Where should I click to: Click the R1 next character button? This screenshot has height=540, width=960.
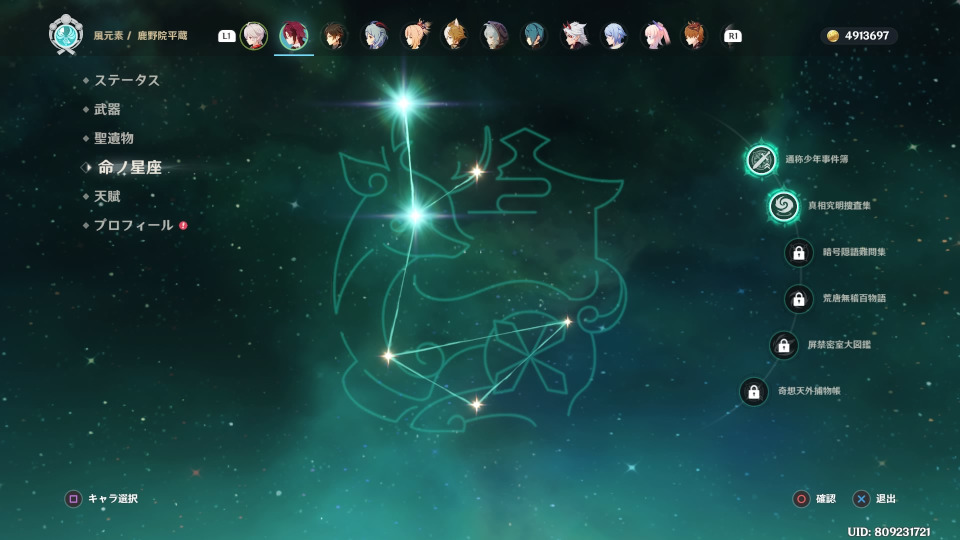pyautogui.click(x=733, y=36)
